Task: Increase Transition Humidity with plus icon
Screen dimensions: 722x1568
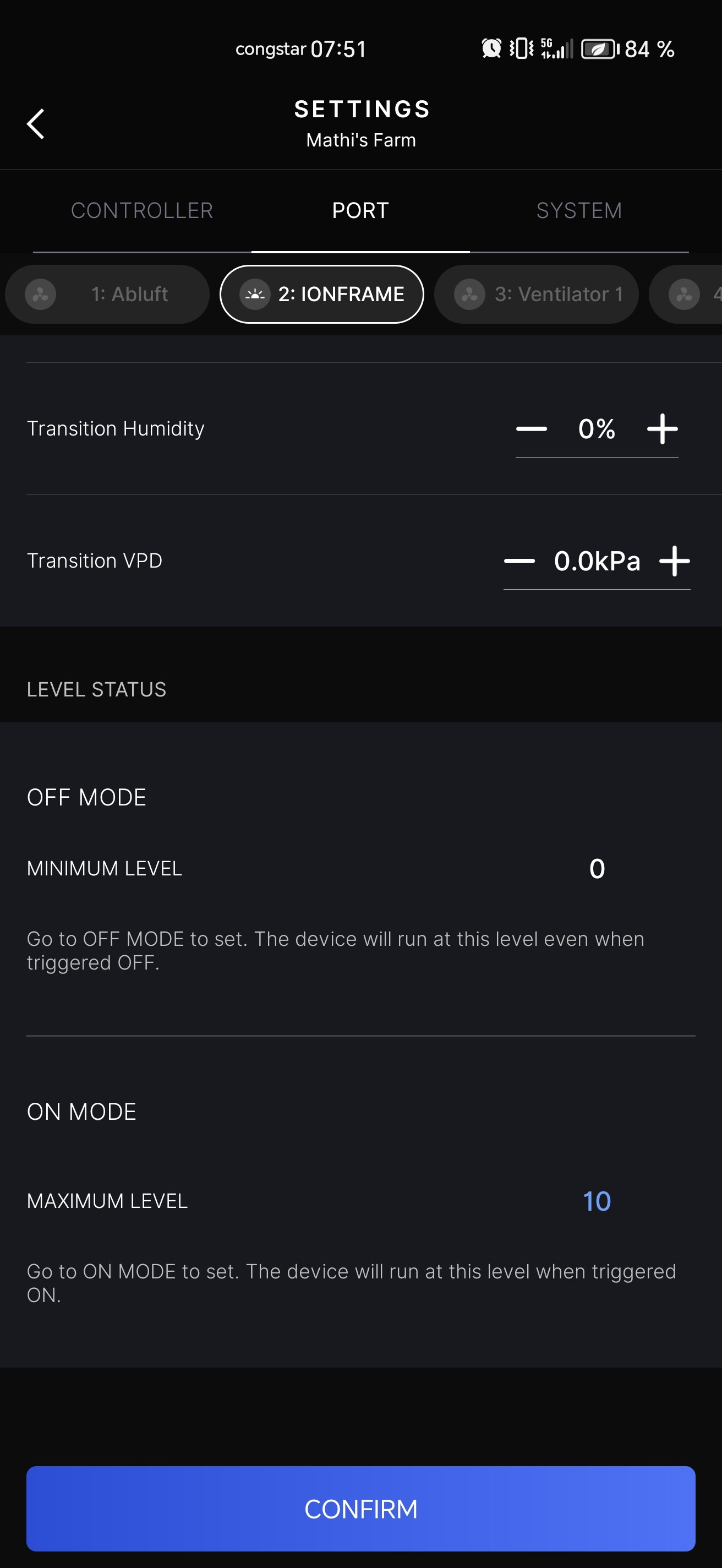Action: click(663, 429)
